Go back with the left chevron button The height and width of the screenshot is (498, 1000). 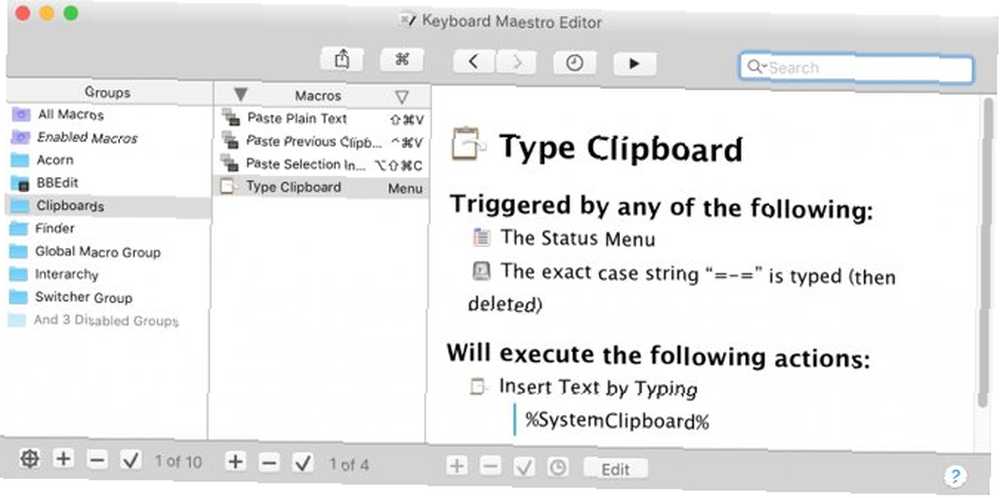(473, 62)
